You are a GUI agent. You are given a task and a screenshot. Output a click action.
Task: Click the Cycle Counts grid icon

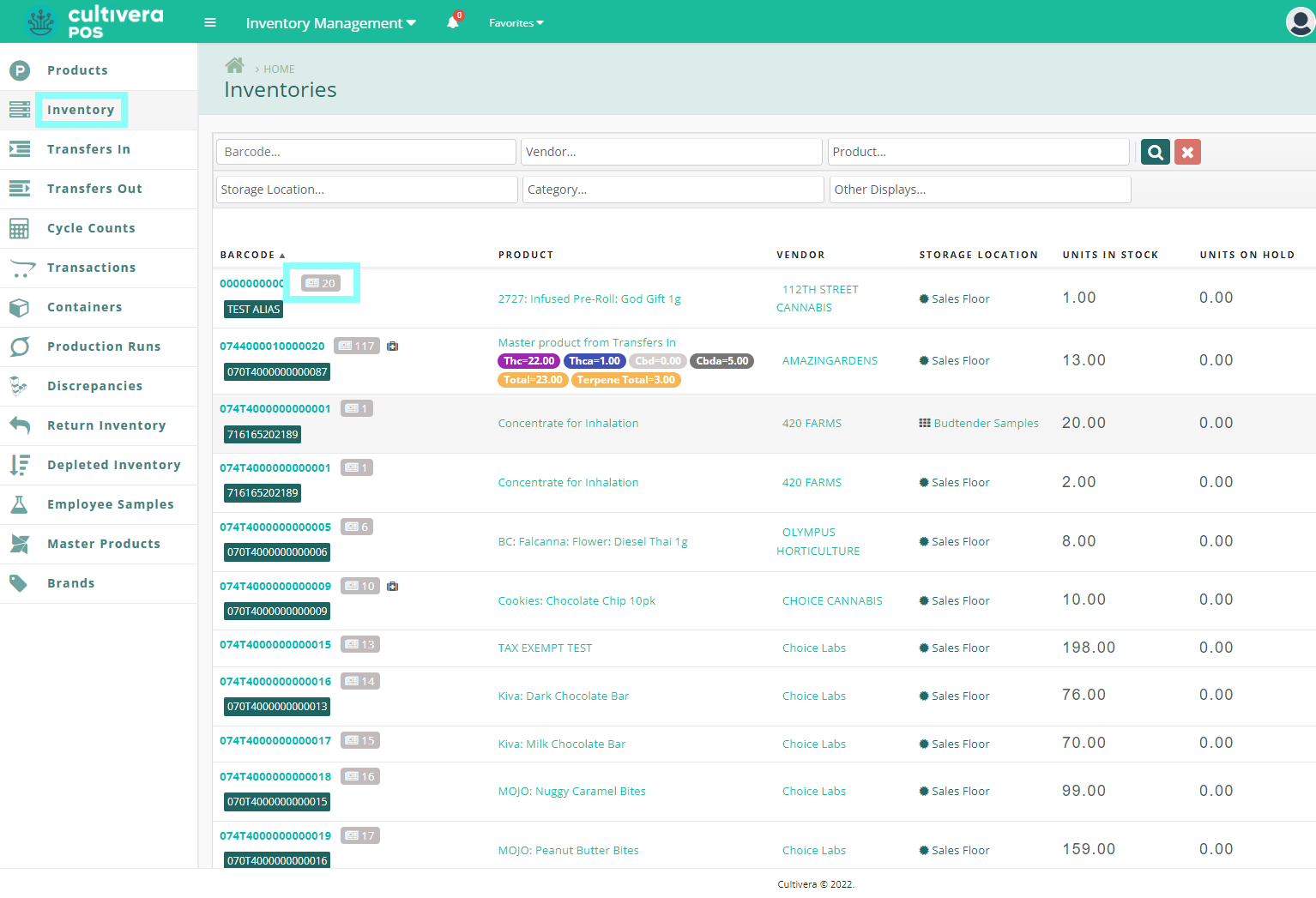[x=20, y=228]
